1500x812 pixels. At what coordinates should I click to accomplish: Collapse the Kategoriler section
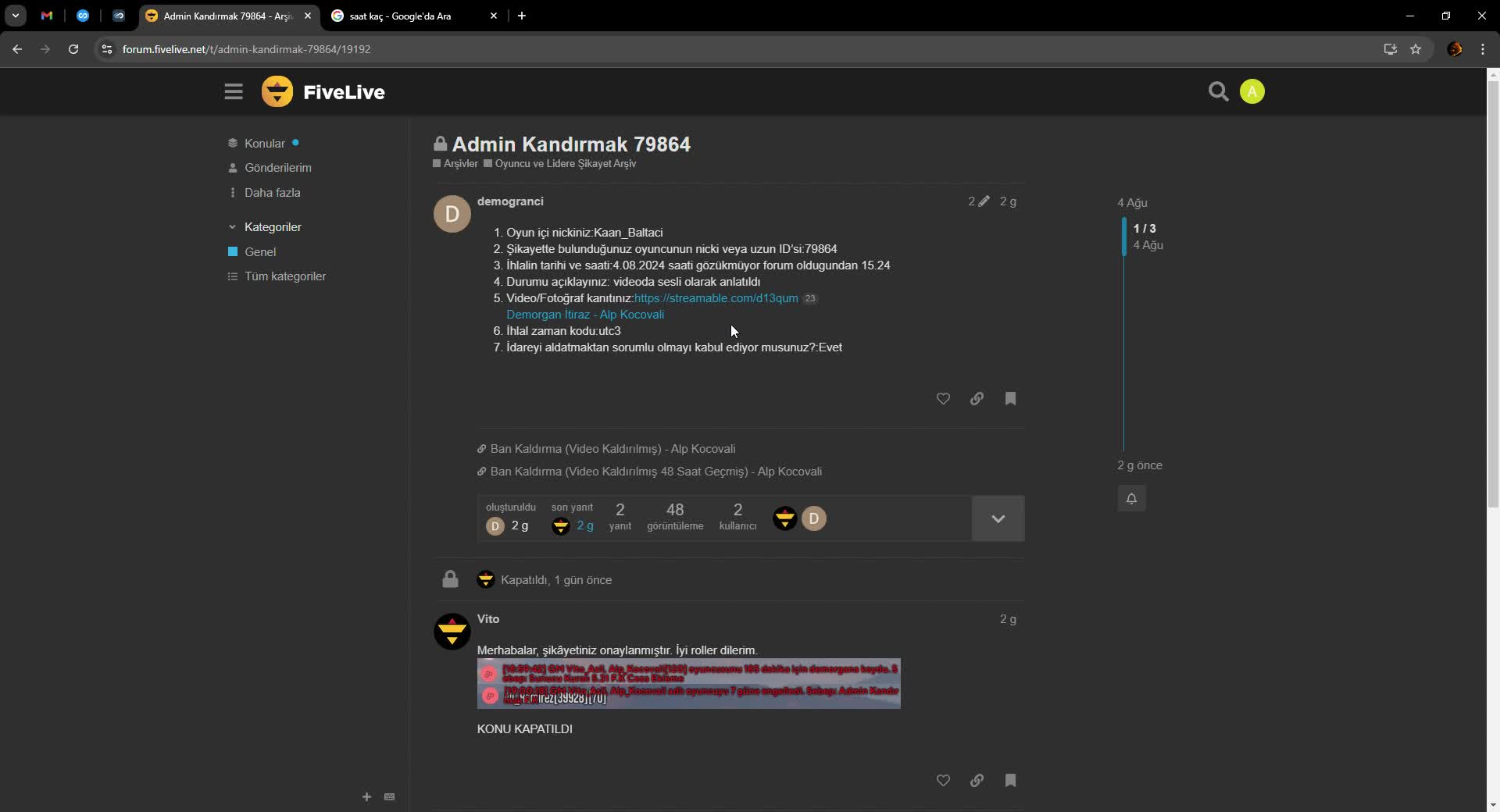click(232, 226)
